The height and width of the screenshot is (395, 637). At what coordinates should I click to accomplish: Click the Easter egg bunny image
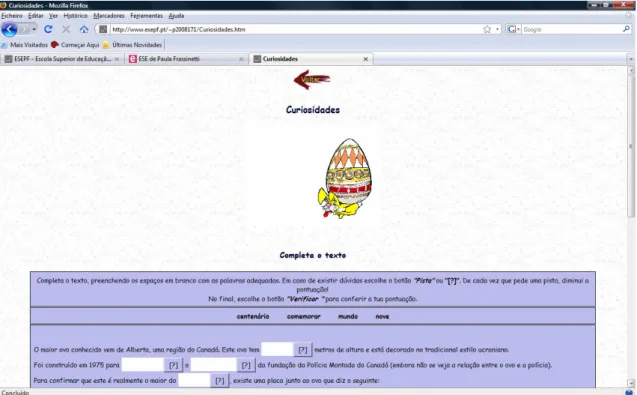click(x=344, y=178)
